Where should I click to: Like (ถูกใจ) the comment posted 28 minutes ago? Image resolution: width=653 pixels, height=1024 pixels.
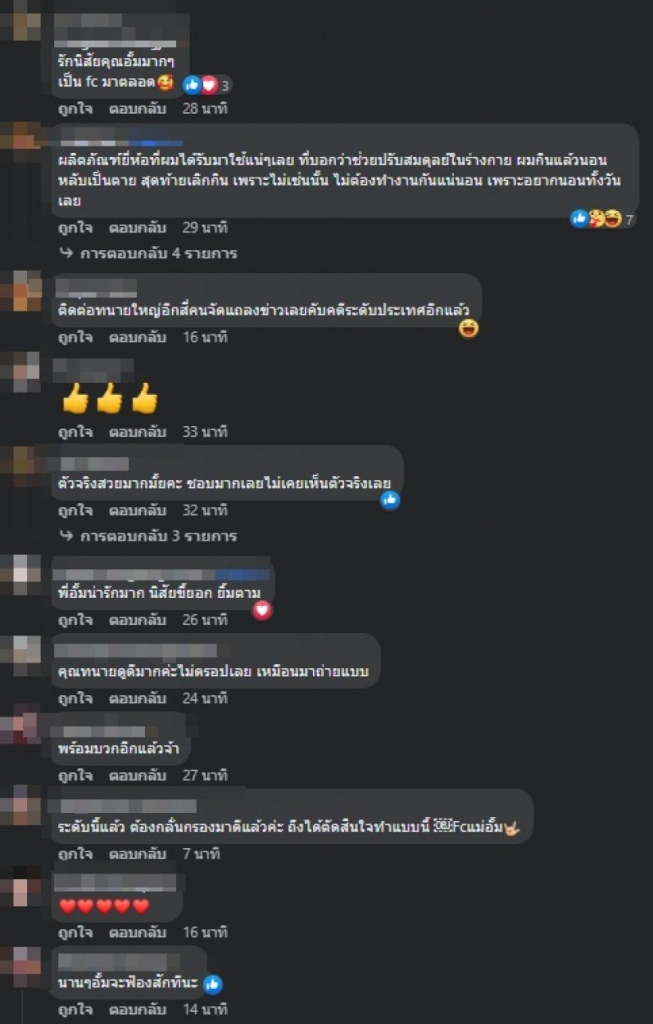(x=76, y=109)
